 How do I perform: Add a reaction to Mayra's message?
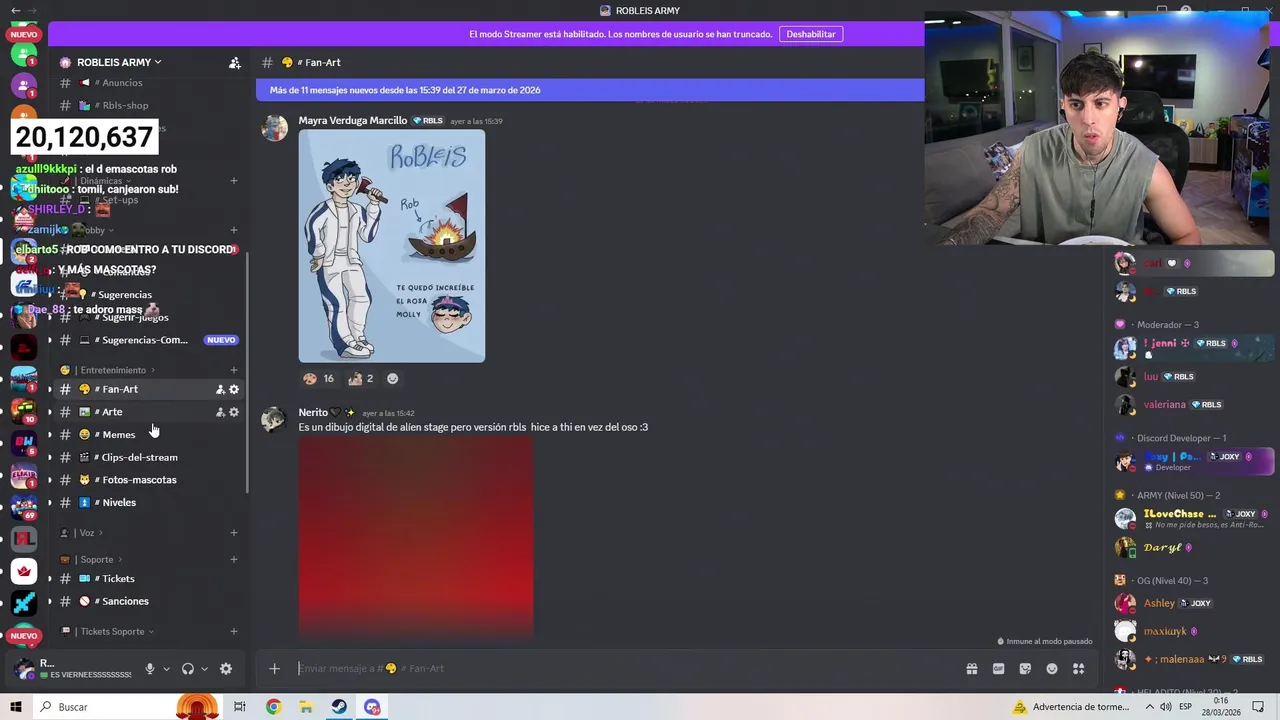tap(392, 378)
